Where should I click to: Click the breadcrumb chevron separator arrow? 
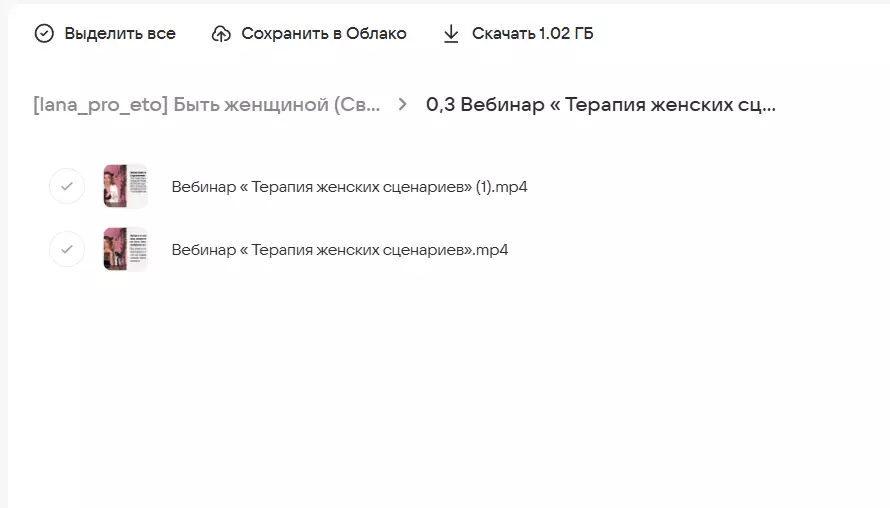[x=403, y=104]
